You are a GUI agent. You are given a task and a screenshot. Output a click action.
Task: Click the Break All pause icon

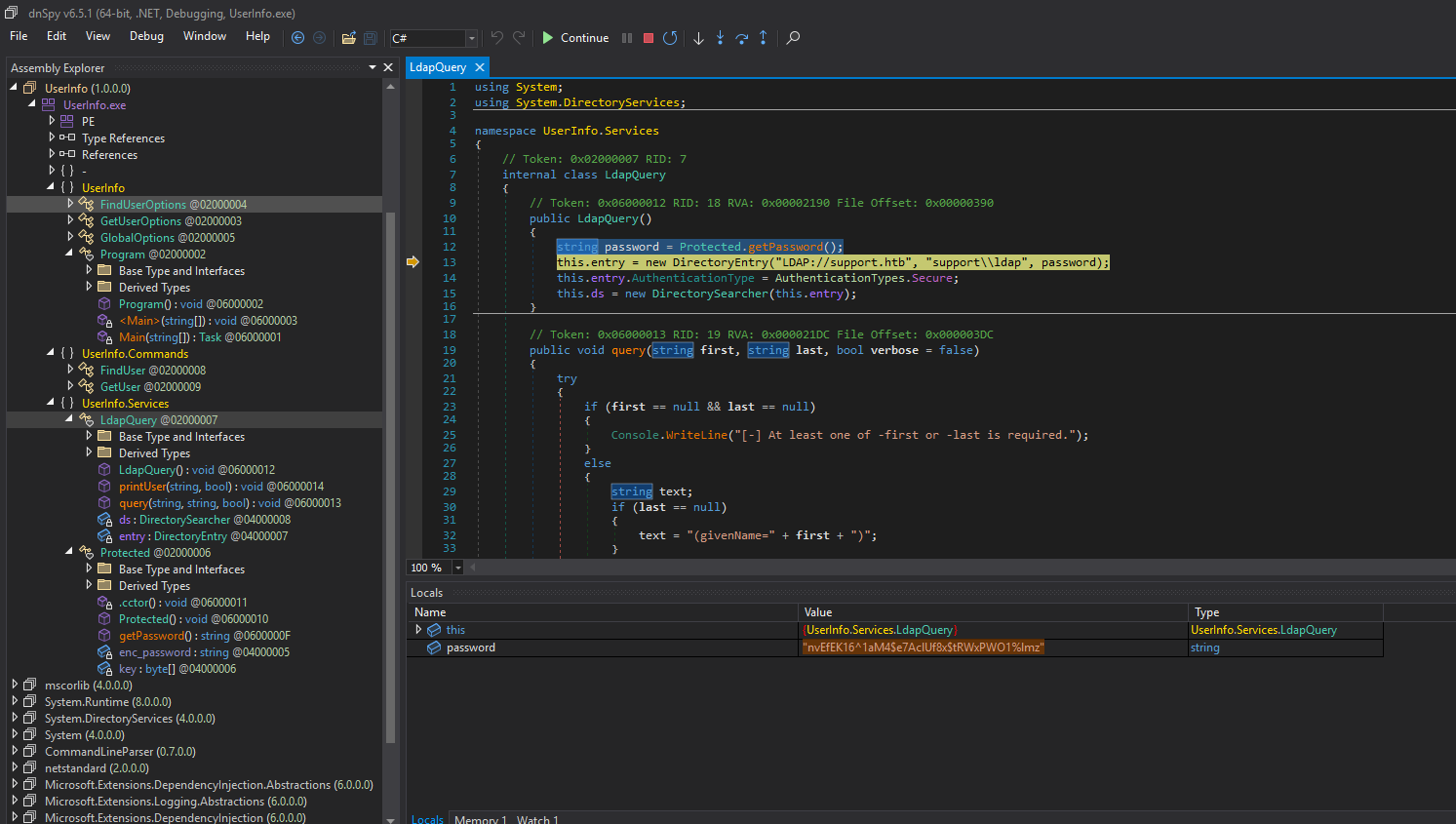pyautogui.click(x=627, y=38)
